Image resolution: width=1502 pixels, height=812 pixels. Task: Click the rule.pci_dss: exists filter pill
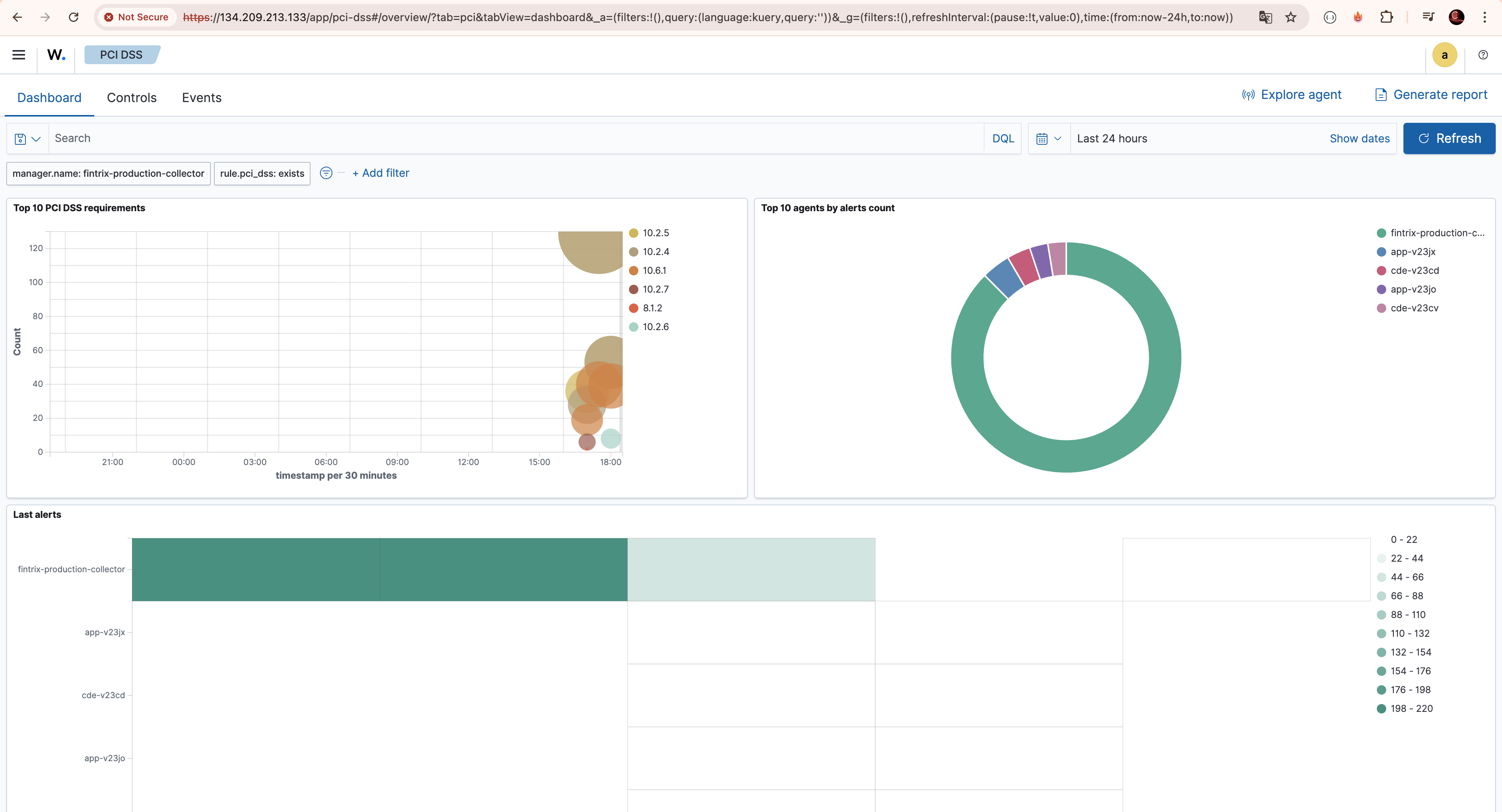click(262, 174)
